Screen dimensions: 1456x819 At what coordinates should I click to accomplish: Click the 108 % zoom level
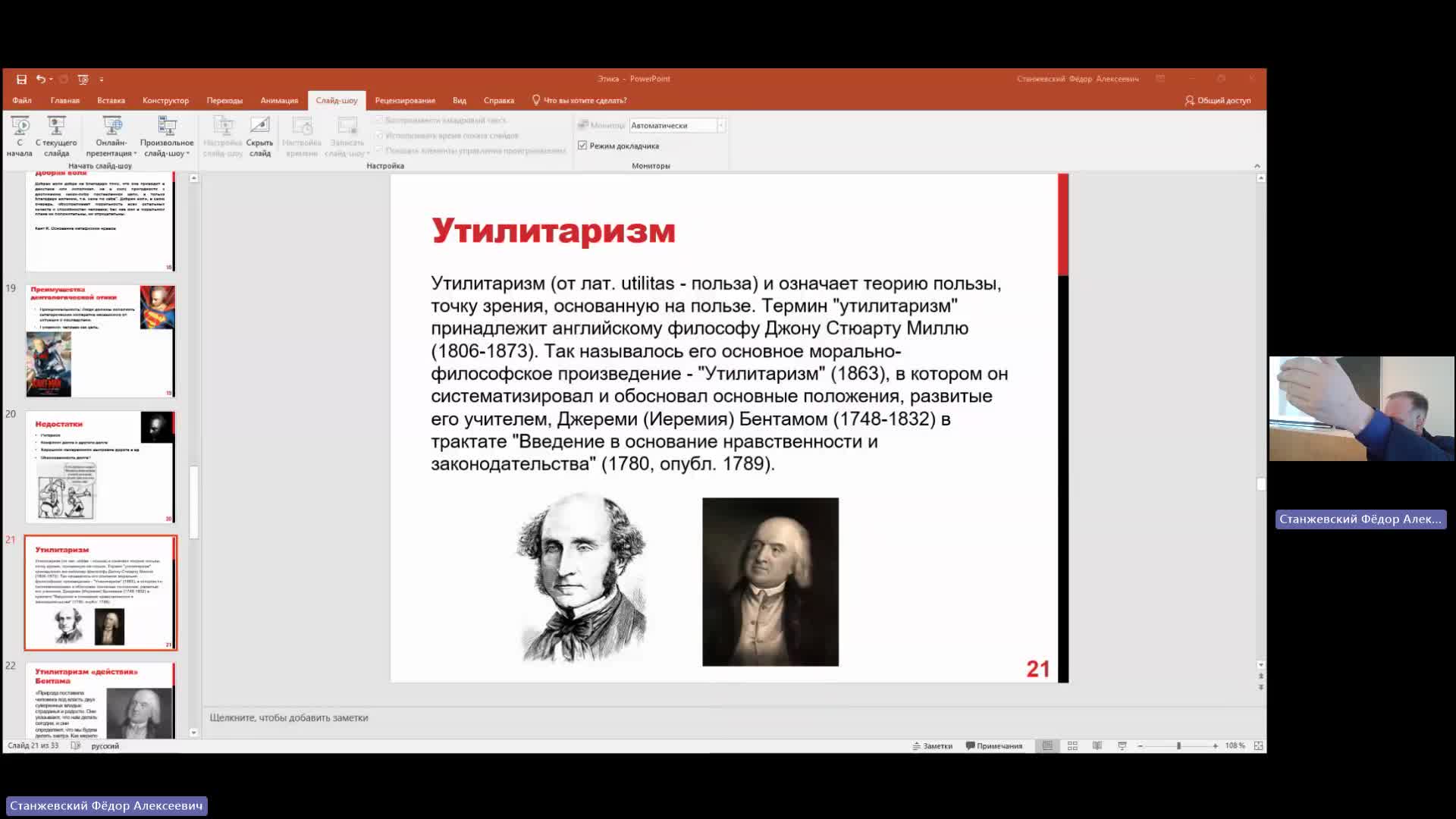1235,745
